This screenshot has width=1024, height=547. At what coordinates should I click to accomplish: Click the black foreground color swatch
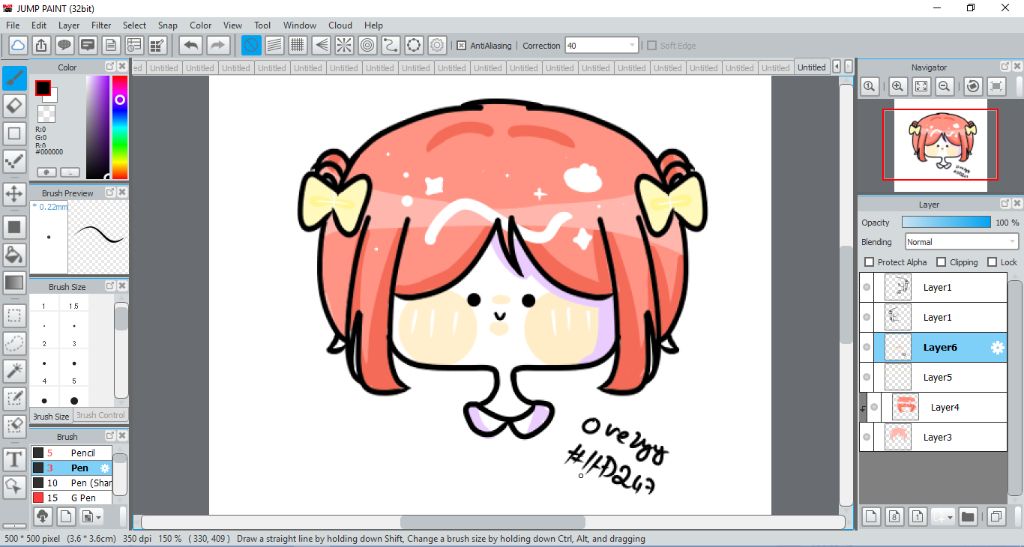click(x=43, y=88)
